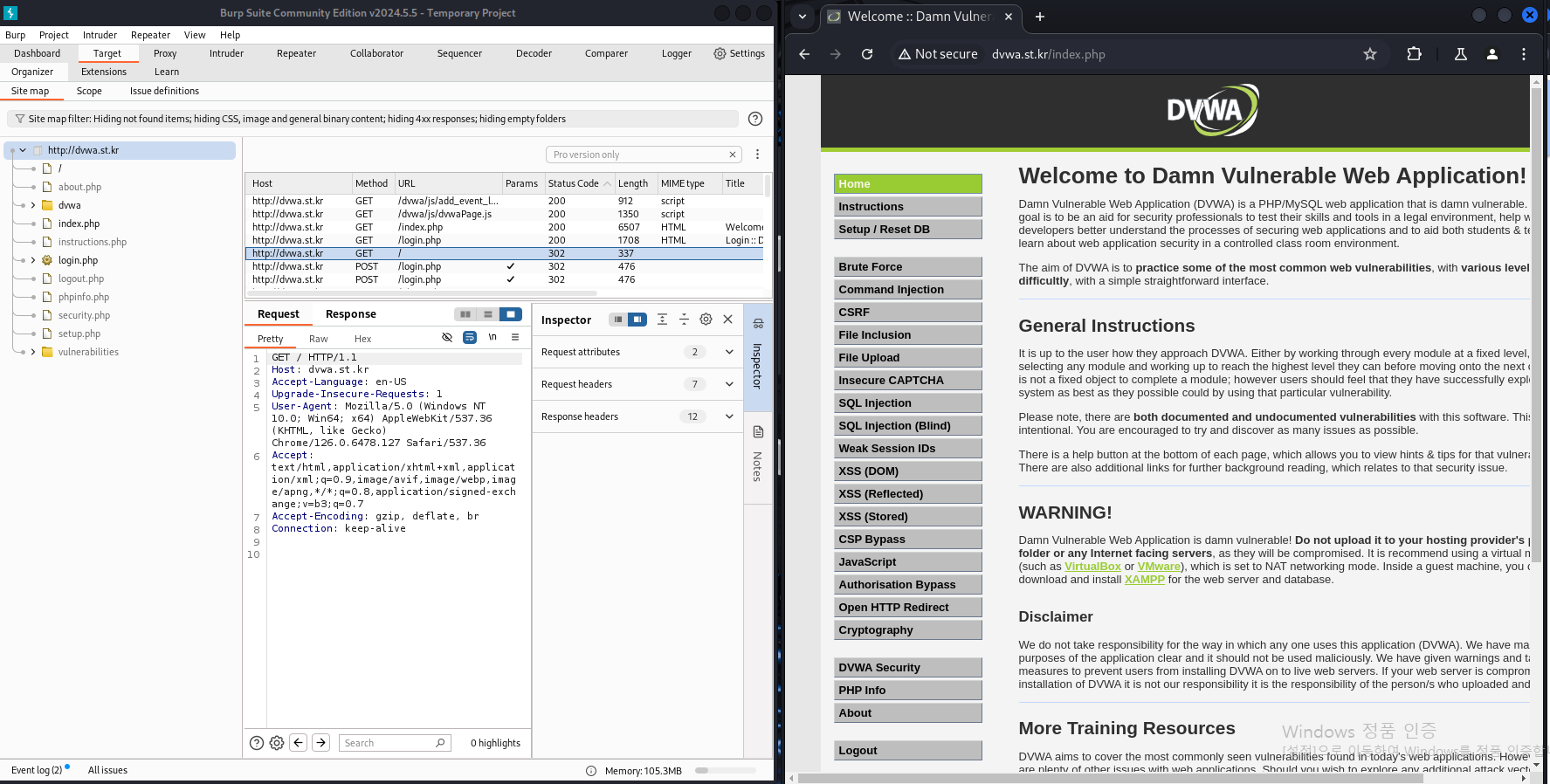Collapse the http://dvwa.st.kr tree node
Image resolution: width=1550 pixels, height=784 pixels.
coord(23,150)
